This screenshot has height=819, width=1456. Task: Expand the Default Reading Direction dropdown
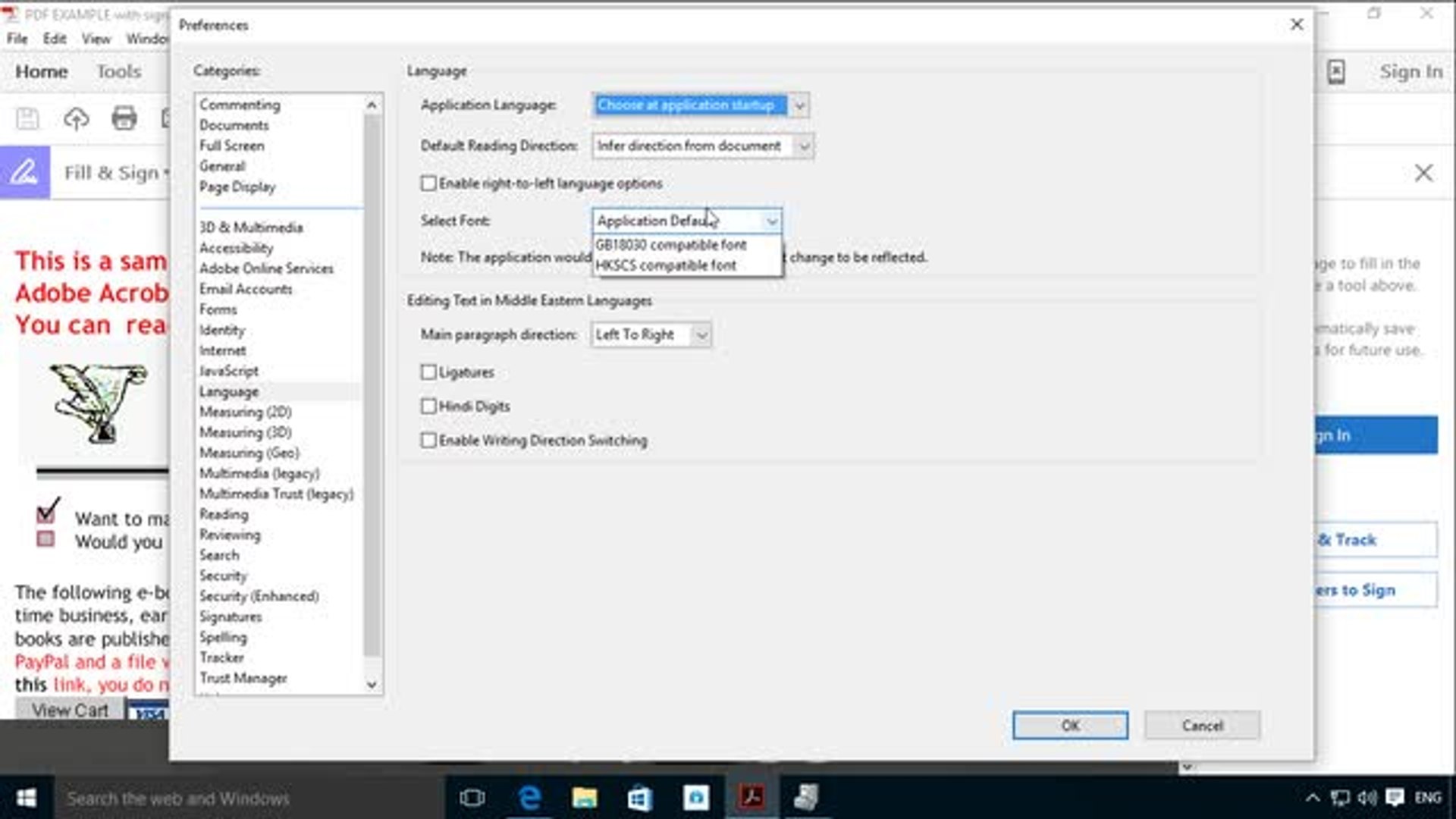[804, 146]
